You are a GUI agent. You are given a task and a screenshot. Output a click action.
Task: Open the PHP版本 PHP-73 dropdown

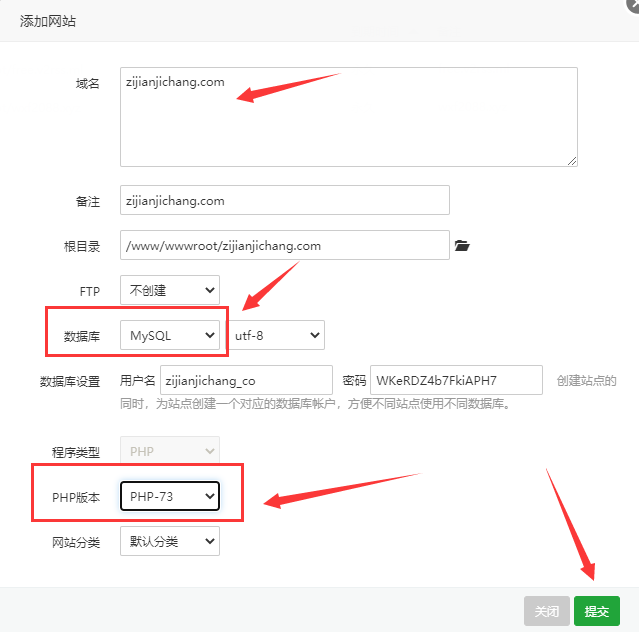170,496
